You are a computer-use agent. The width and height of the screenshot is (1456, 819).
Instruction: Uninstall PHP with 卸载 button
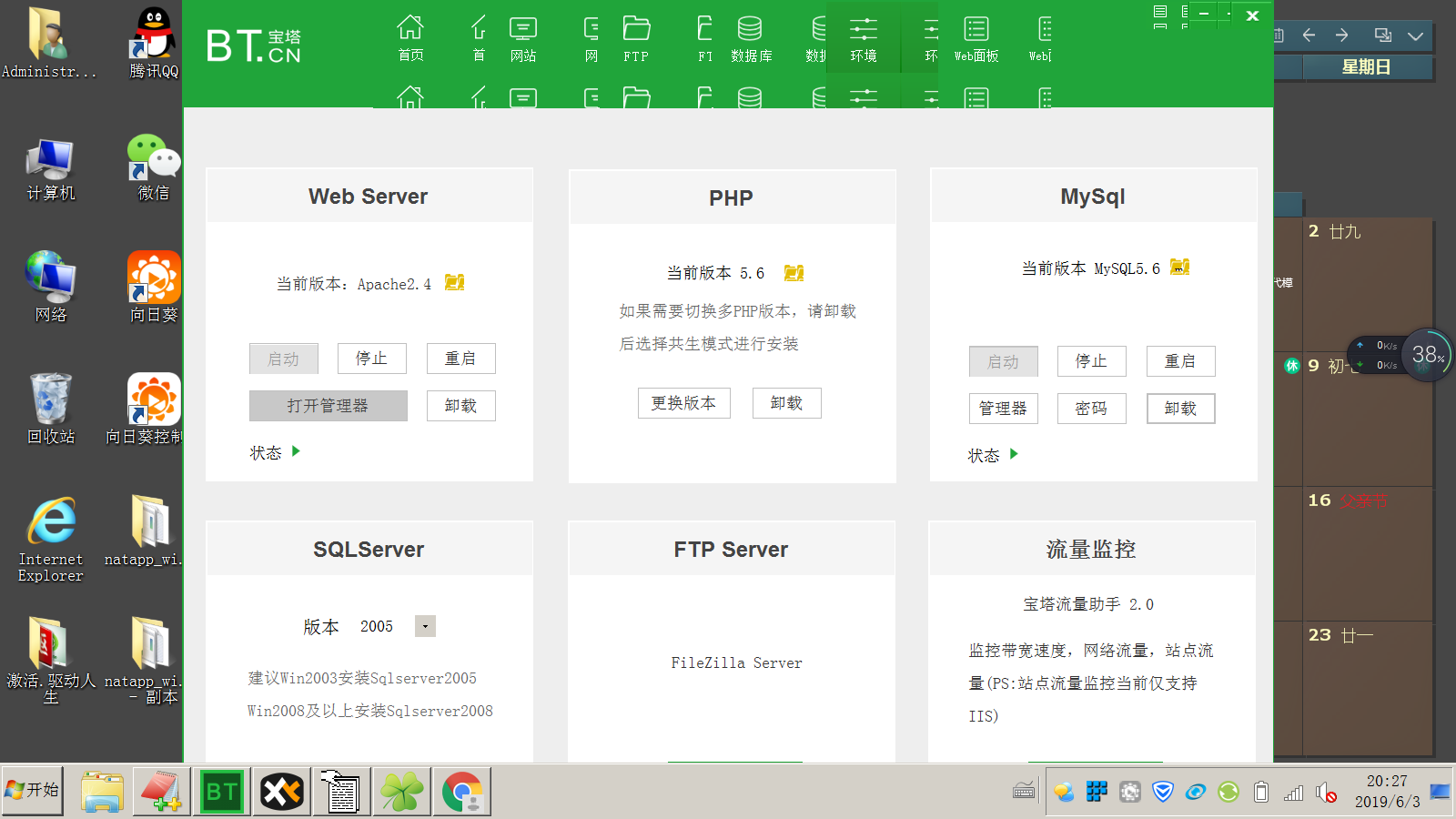pos(786,403)
